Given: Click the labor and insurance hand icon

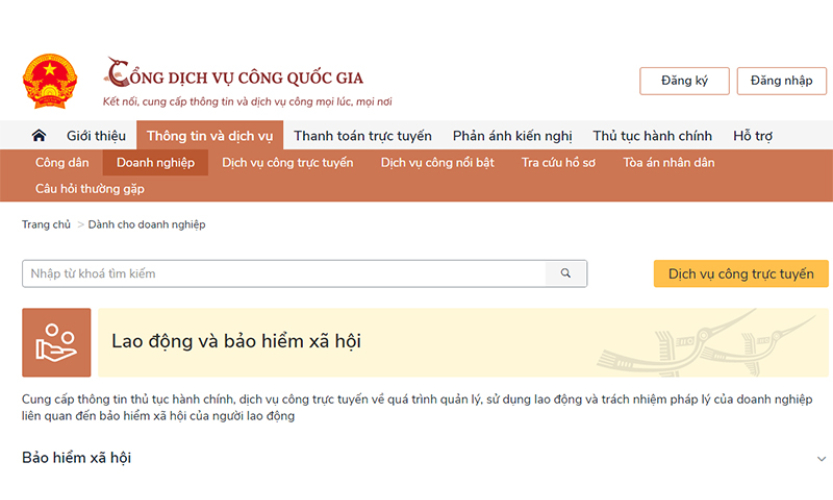Looking at the screenshot, I should tap(56, 343).
